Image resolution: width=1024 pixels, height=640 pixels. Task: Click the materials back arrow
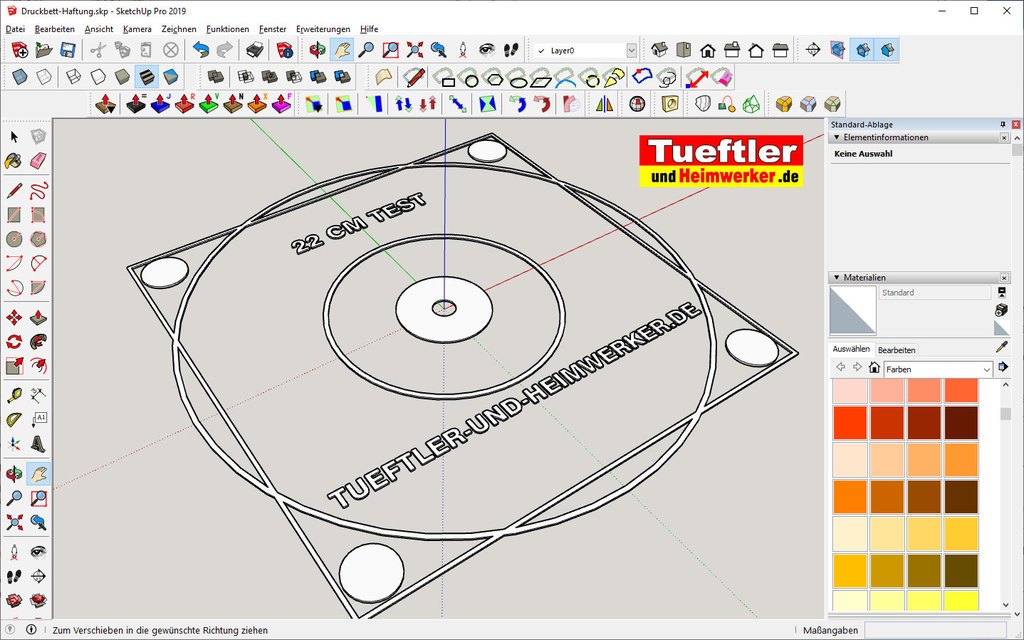coord(840,368)
